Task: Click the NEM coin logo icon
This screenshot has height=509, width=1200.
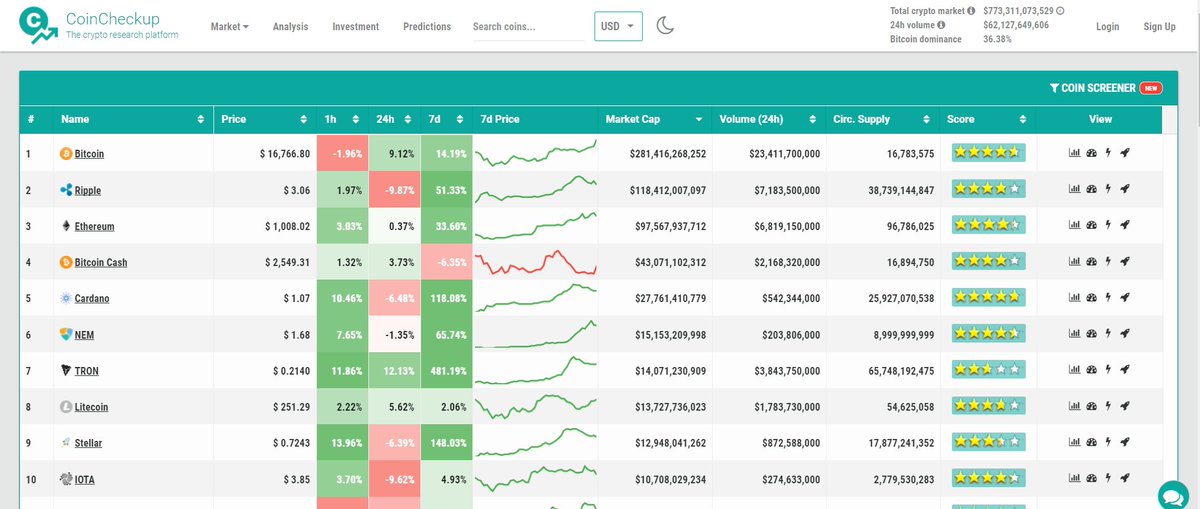Action: [x=66, y=334]
